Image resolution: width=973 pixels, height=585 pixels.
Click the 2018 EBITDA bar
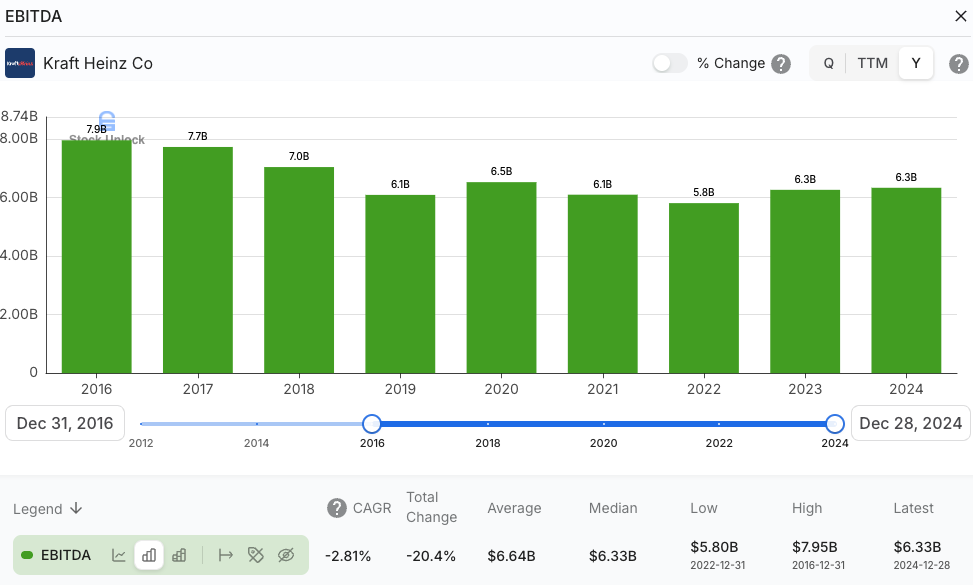tap(299, 270)
